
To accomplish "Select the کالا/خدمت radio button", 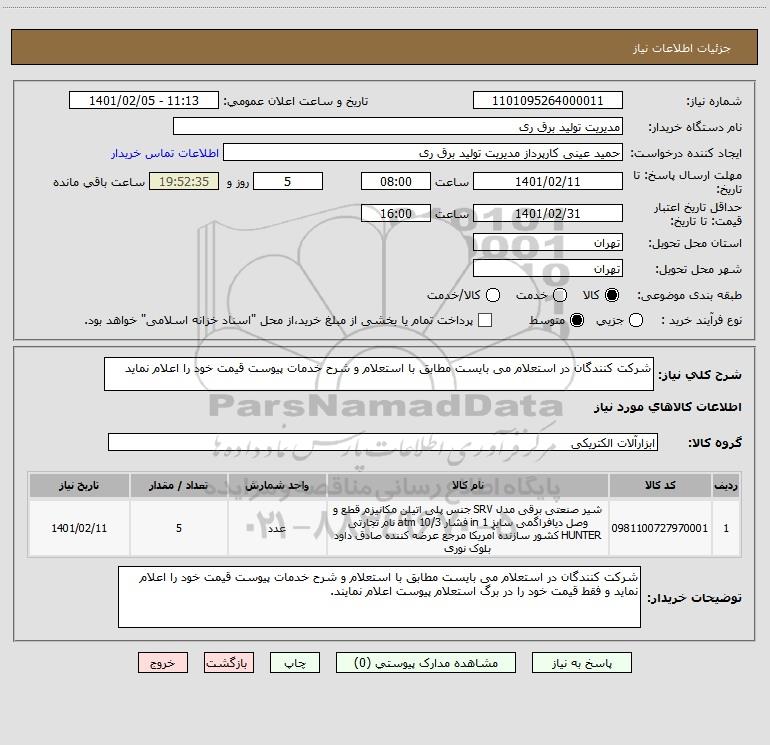I will pyautogui.click(x=493, y=295).
